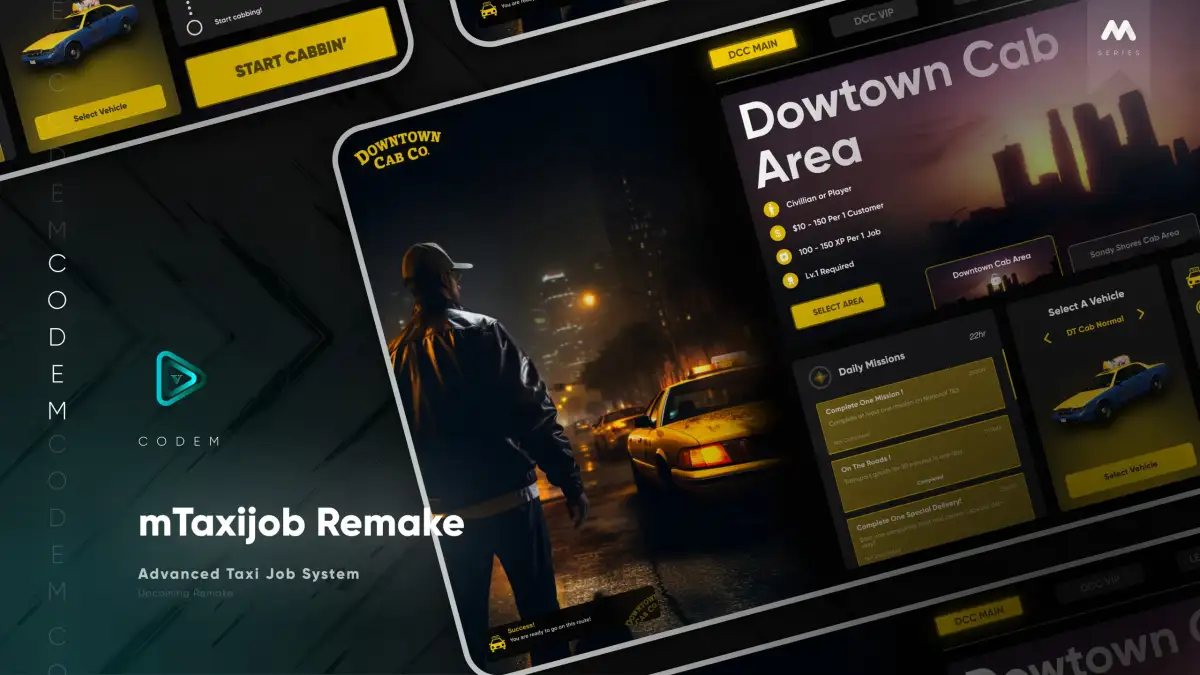Click the dollar icon beside $10 - 150
Viewport: 1200px width, 675px height.
776,233
